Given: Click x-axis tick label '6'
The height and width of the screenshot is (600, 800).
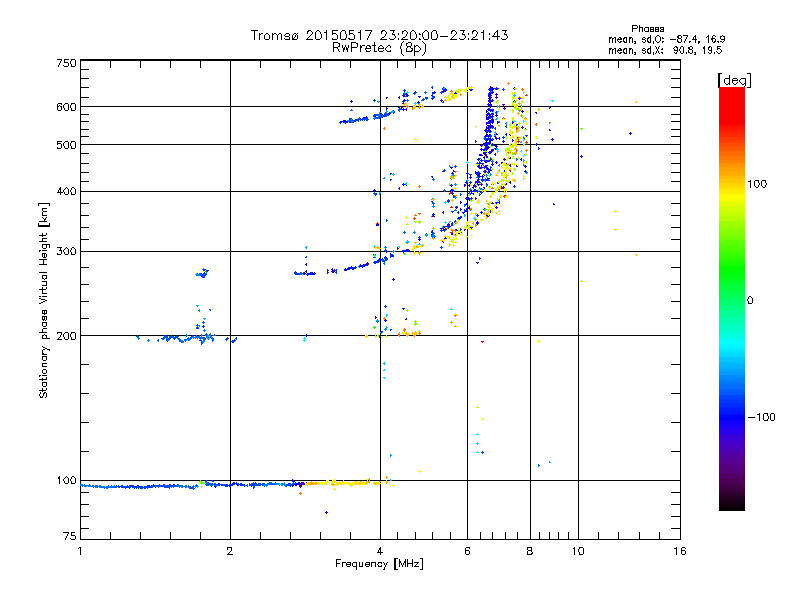Looking at the screenshot, I should click(467, 551).
